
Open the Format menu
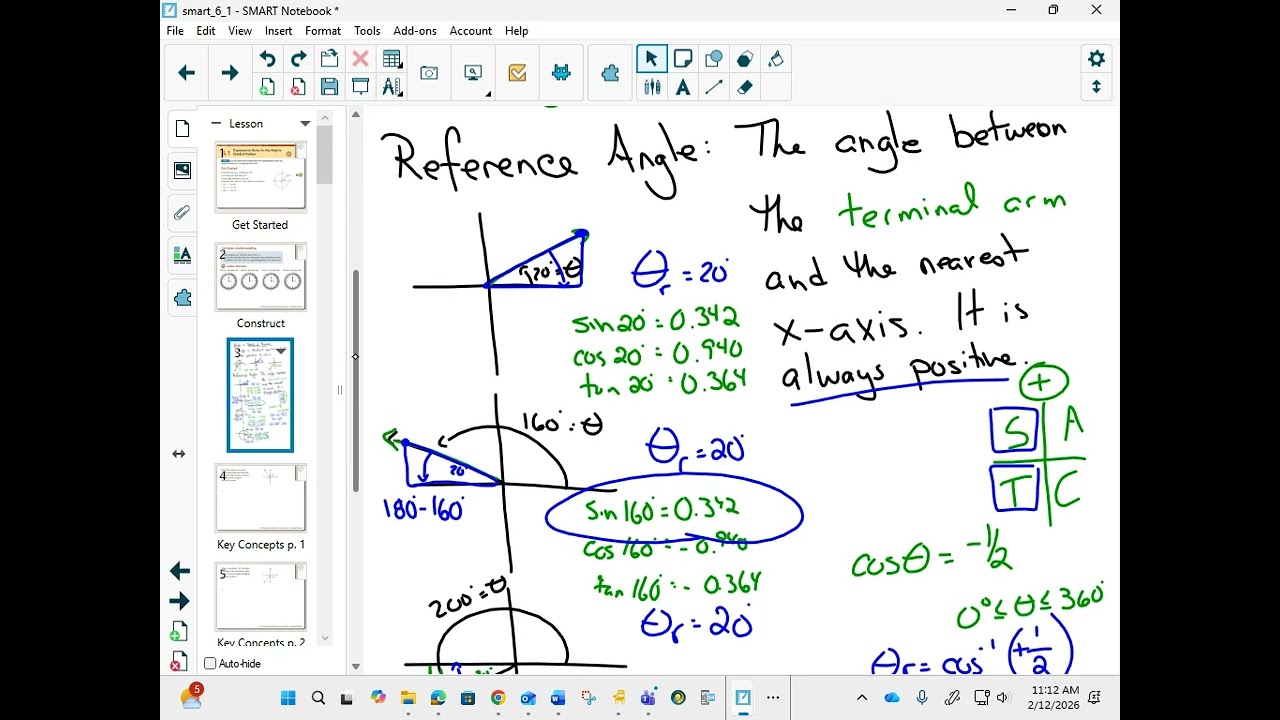[x=323, y=31]
